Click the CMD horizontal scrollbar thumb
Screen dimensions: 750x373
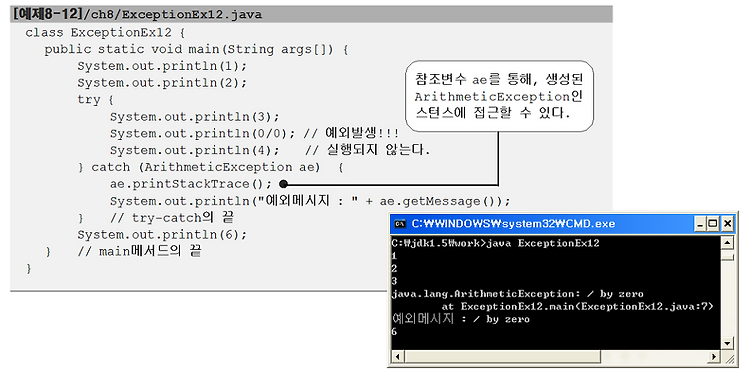pos(502,357)
